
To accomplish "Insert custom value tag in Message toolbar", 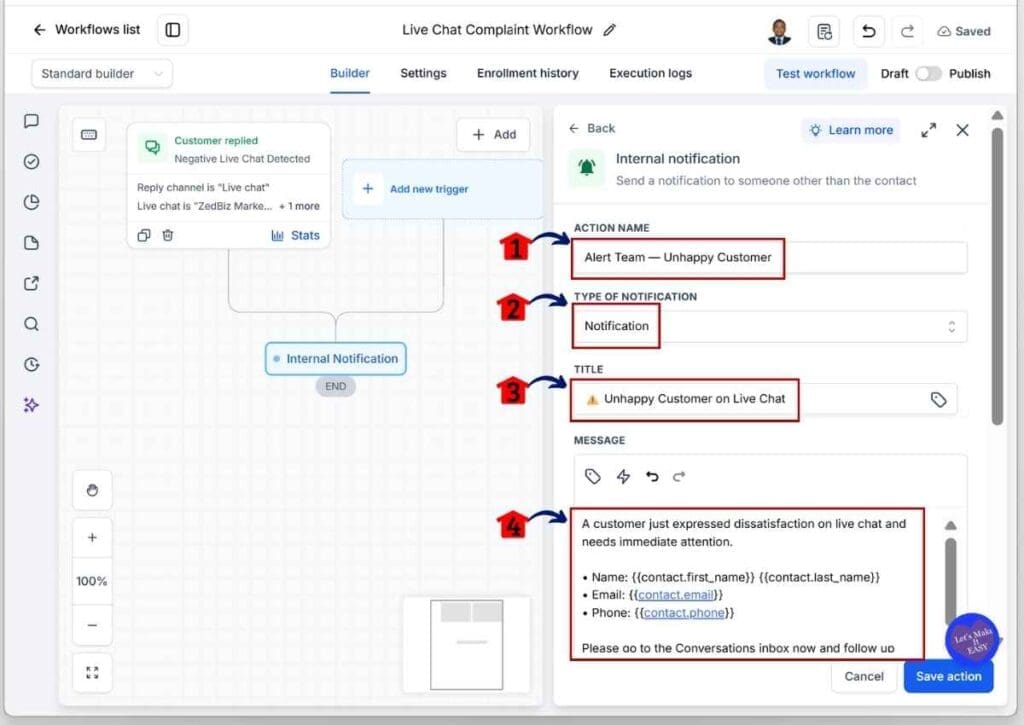I will 592,476.
